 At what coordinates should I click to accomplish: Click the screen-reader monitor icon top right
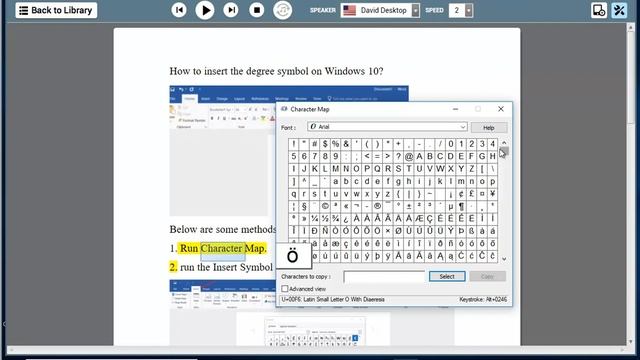pyautogui.click(x=599, y=10)
